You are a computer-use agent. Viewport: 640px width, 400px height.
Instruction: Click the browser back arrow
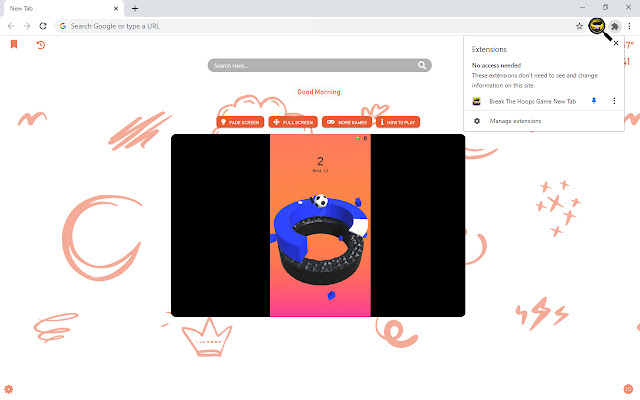point(11,26)
